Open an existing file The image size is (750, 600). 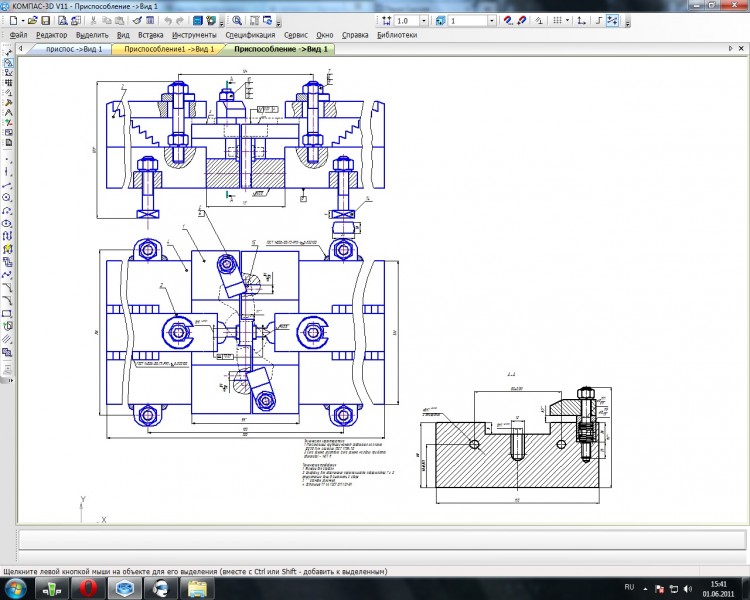click(33, 21)
